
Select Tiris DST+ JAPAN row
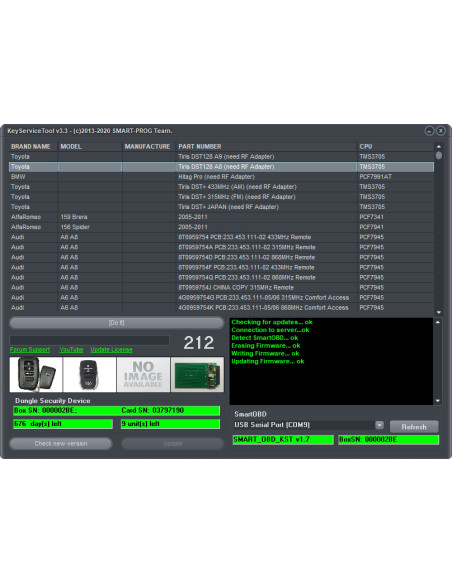[222, 207]
